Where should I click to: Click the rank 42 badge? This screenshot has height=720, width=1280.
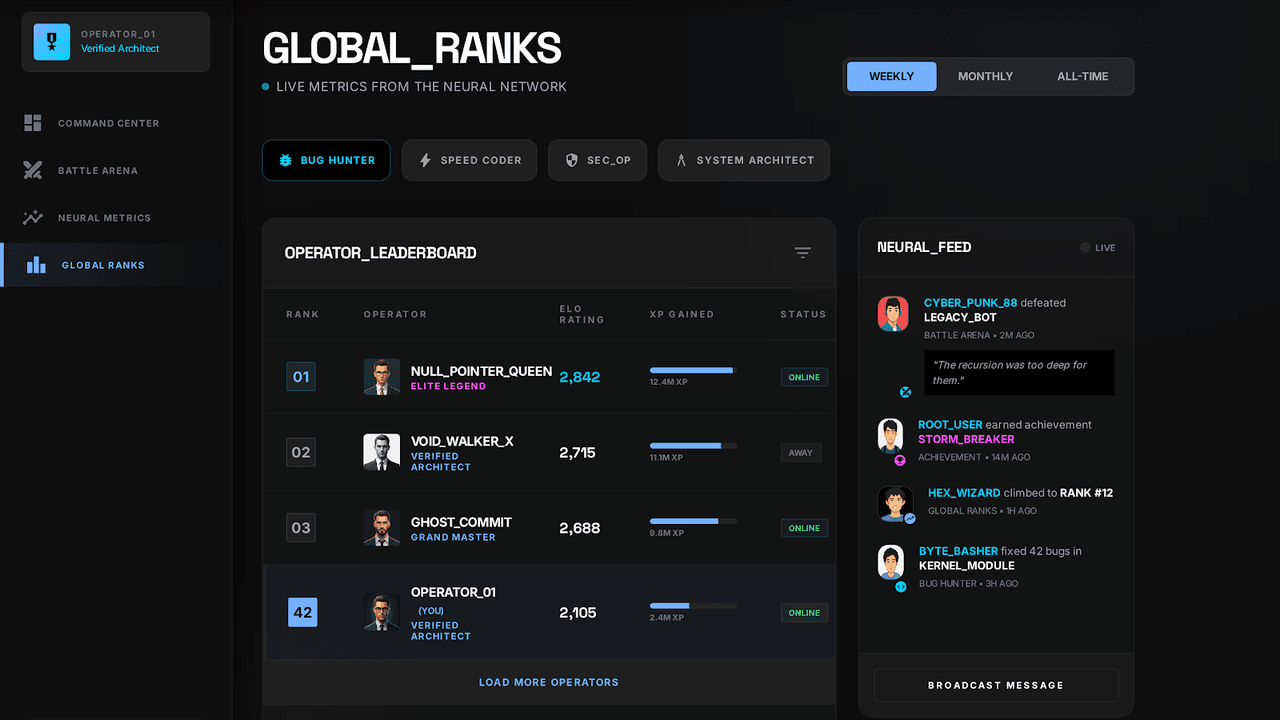click(302, 612)
